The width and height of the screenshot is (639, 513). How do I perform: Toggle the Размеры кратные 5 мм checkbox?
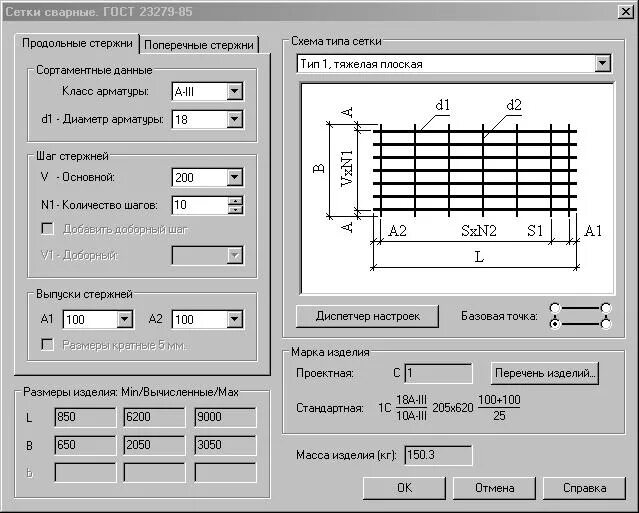[48, 345]
